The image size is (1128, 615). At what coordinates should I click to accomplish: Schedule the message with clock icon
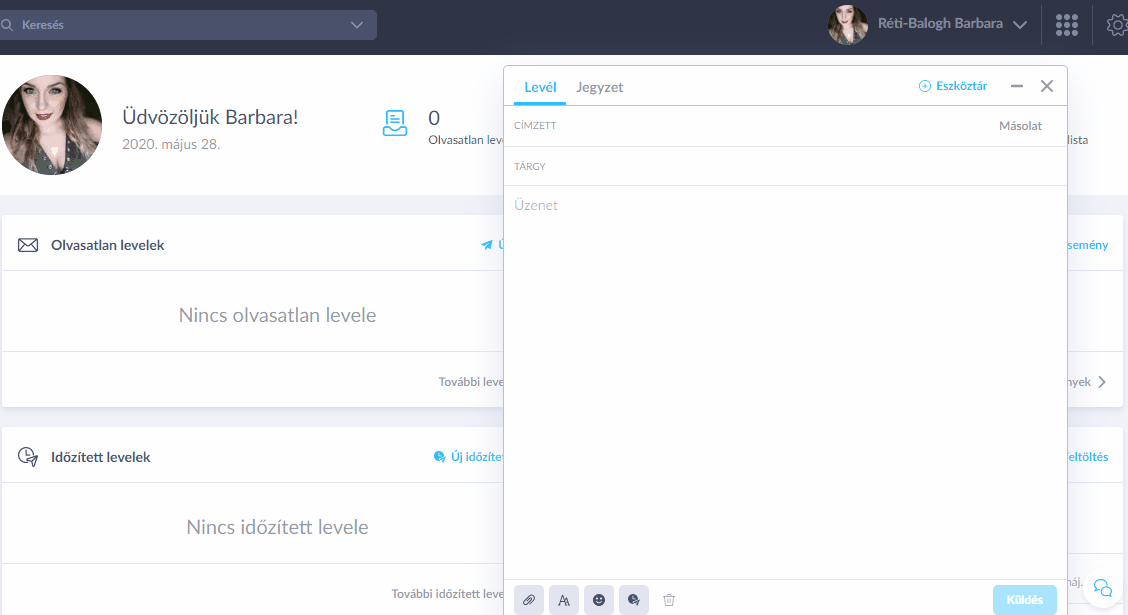coord(634,600)
